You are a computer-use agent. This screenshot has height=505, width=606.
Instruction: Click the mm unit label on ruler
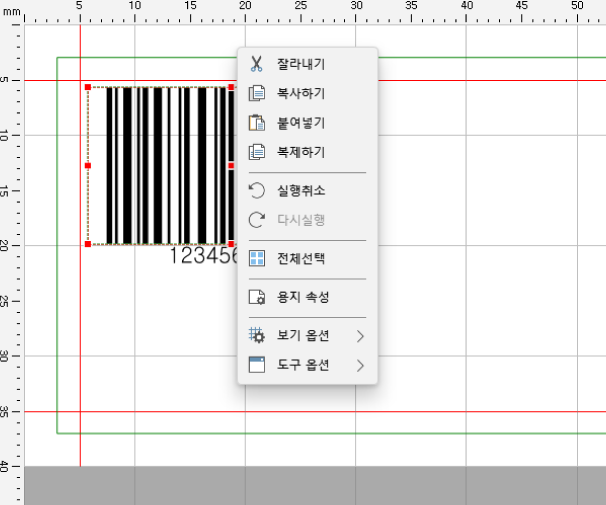tap(11, 12)
